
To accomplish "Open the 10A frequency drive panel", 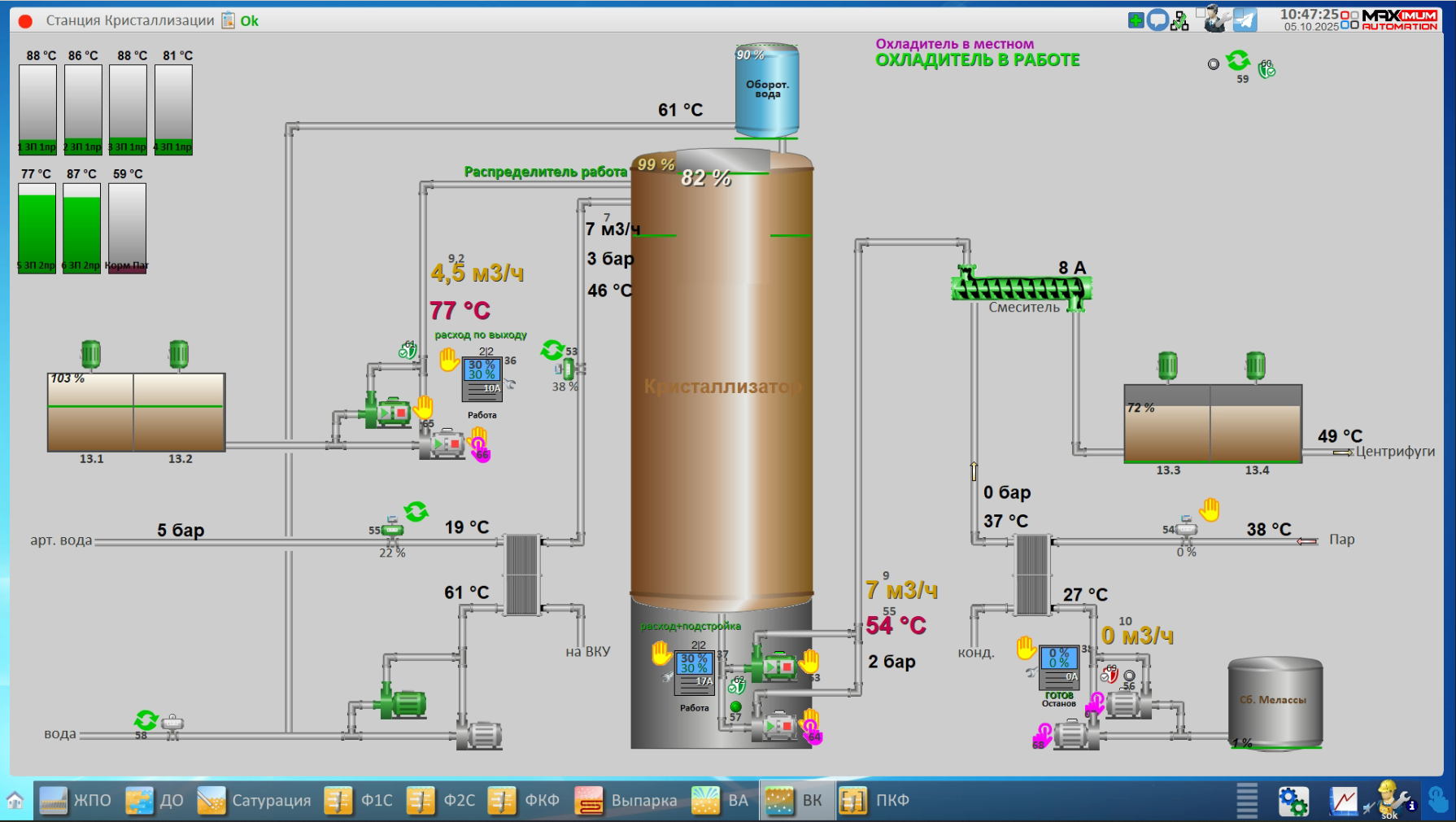I will (x=482, y=379).
